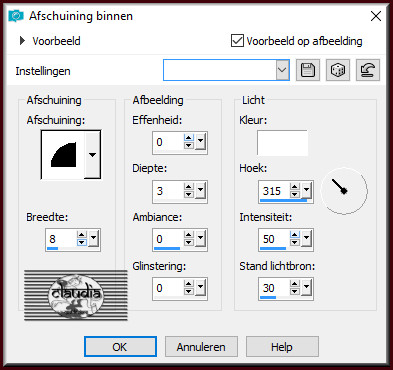Decrease the Breedte value with down arrow

pyautogui.click(x=82, y=243)
